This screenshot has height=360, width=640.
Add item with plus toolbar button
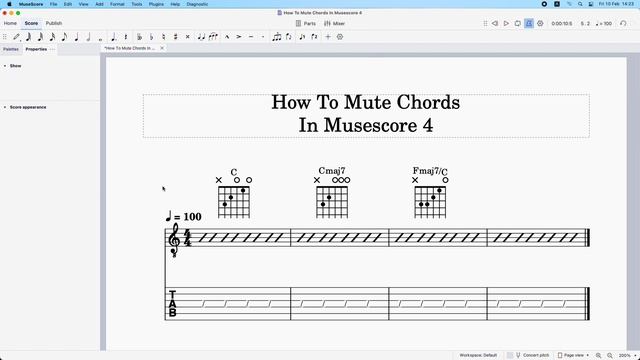(x=328, y=37)
